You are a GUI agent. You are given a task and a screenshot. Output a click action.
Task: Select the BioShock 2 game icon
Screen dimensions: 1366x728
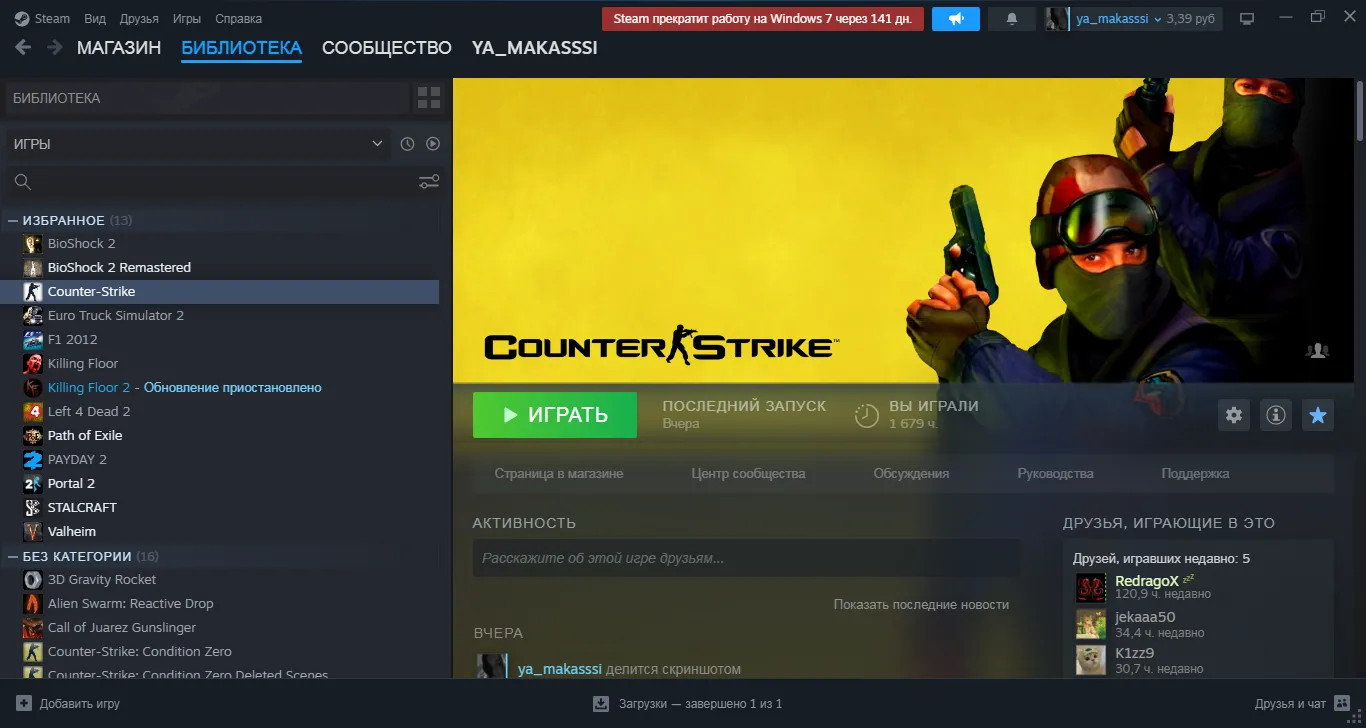pos(33,243)
